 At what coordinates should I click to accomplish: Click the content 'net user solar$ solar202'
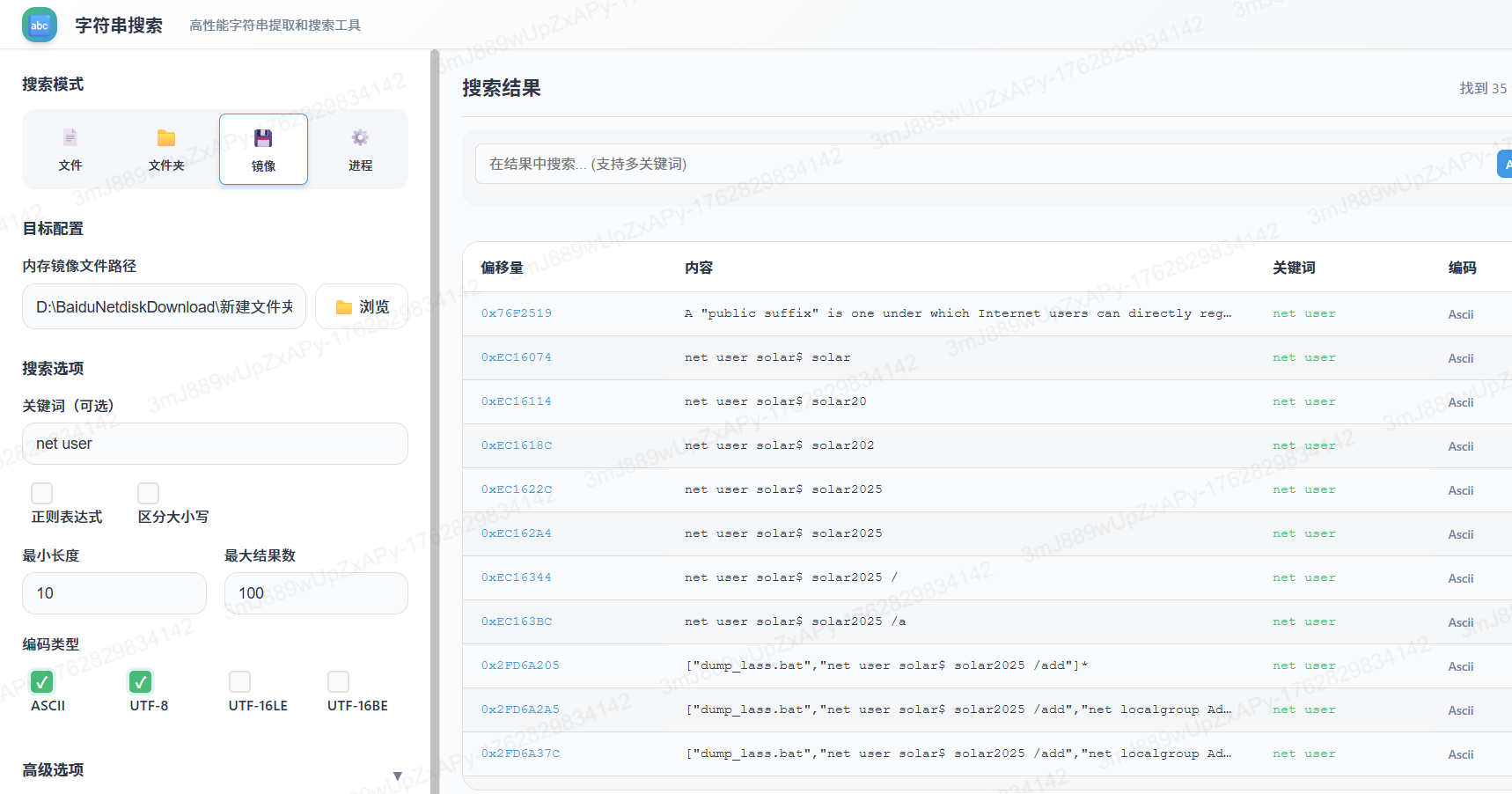pyautogui.click(x=780, y=445)
